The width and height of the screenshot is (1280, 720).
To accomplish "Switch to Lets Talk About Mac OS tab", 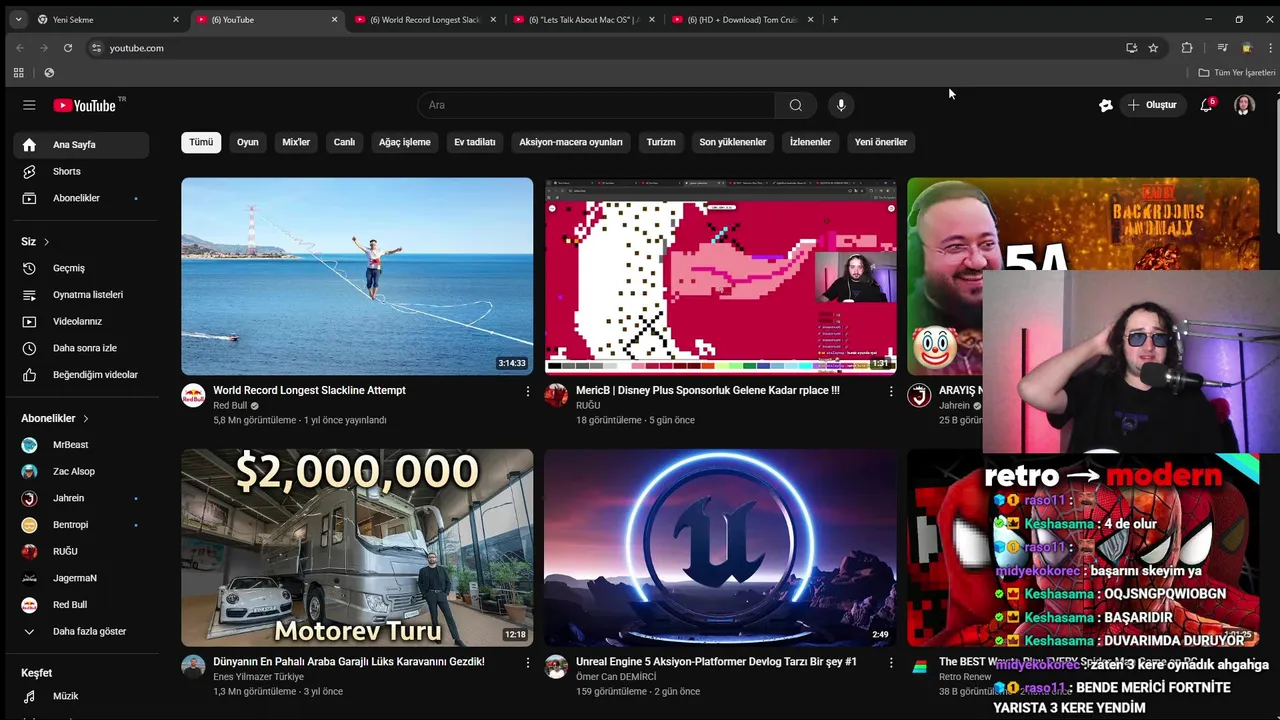I will 584,19.
